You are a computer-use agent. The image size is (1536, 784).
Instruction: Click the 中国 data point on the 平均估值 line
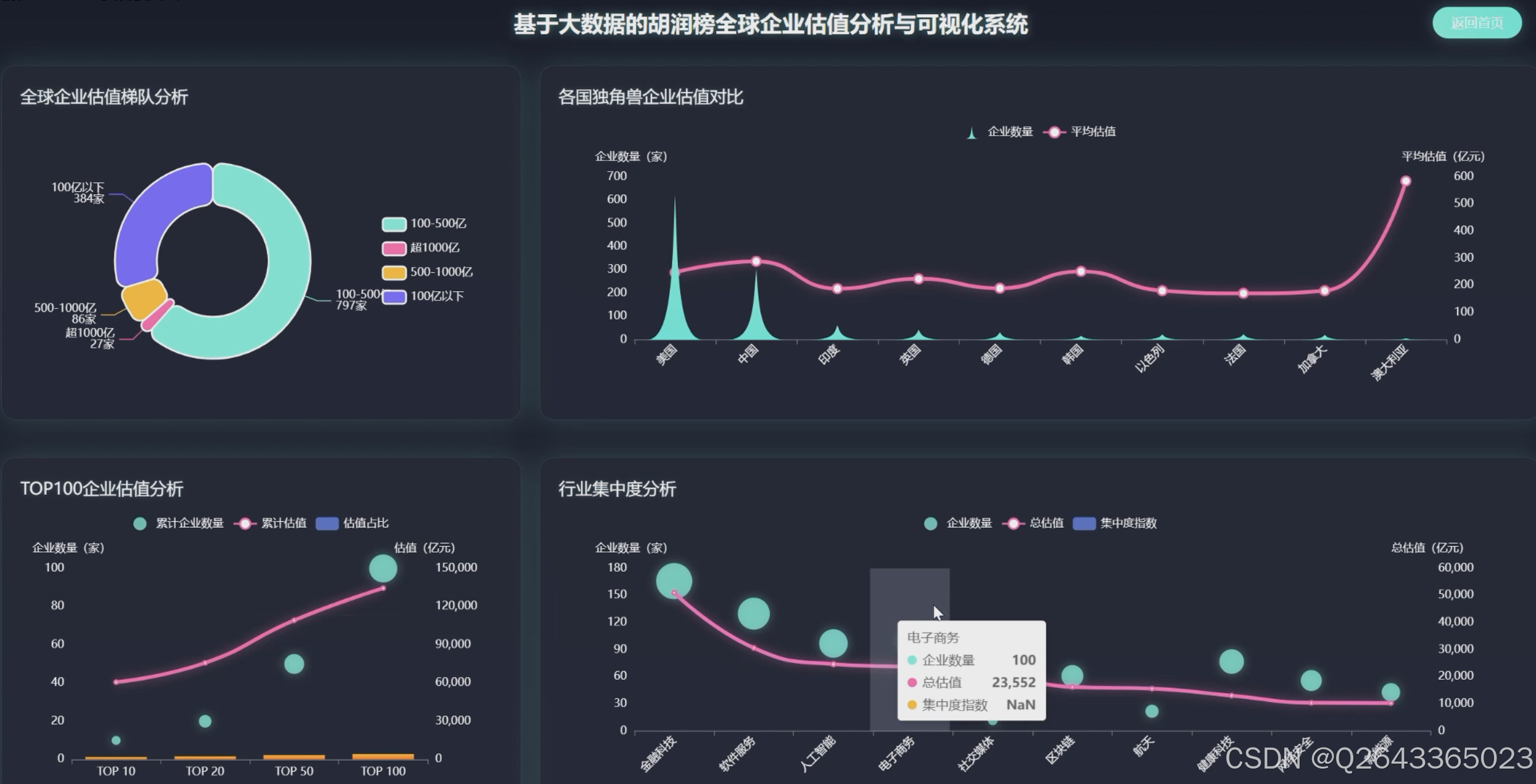756,261
